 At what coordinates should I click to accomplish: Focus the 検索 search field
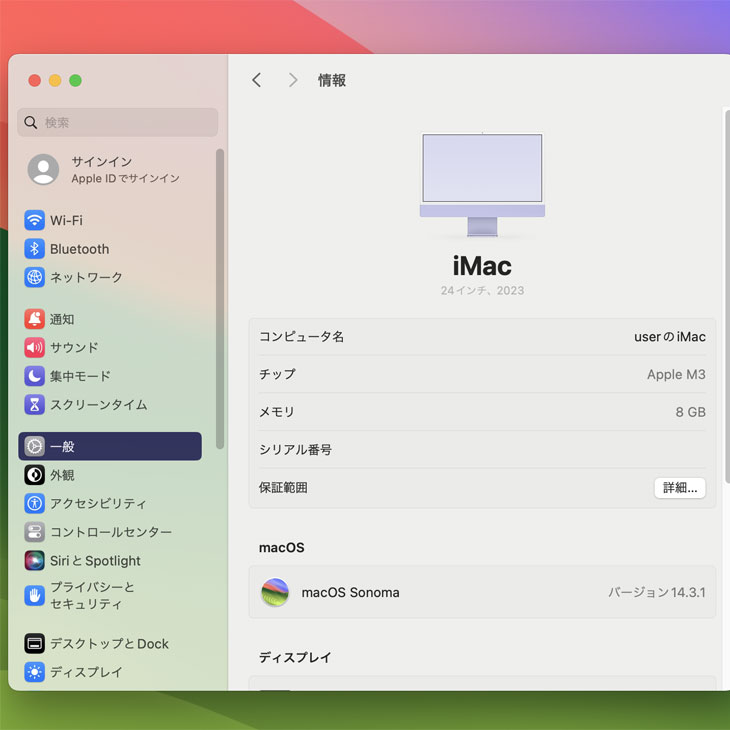118,122
